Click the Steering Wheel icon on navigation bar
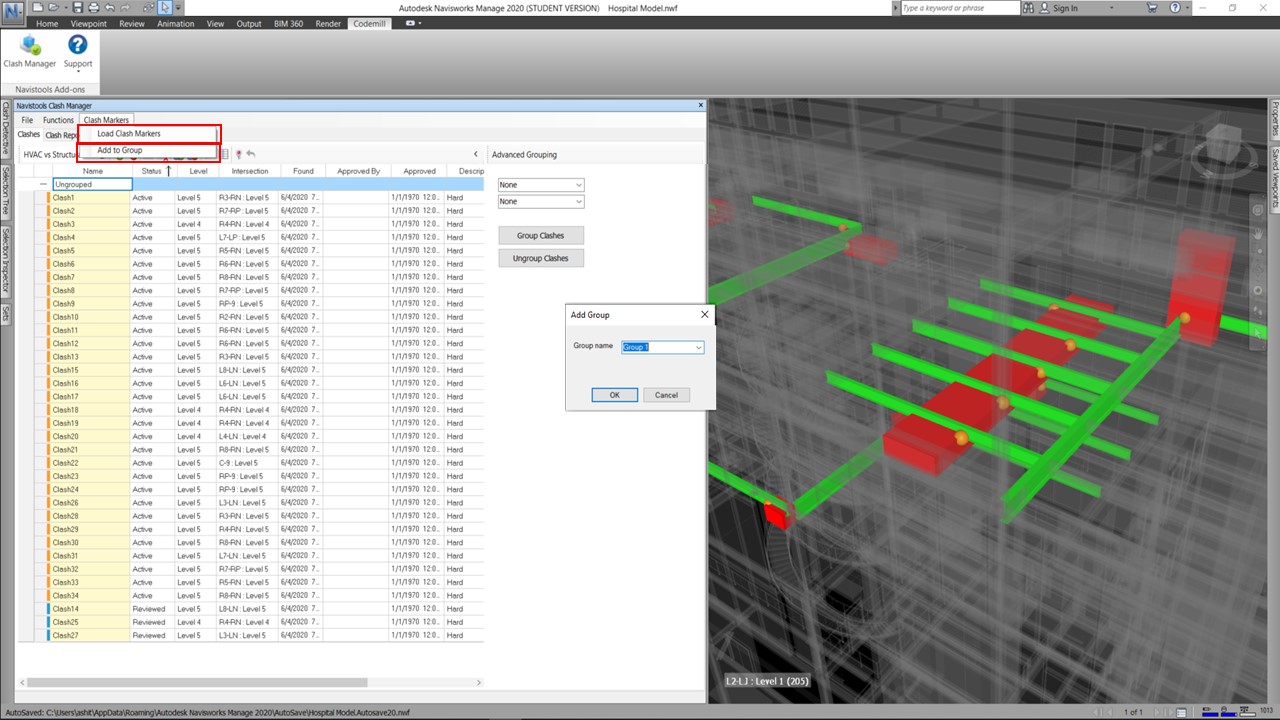The width and height of the screenshot is (1280, 720). tap(1260, 210)
